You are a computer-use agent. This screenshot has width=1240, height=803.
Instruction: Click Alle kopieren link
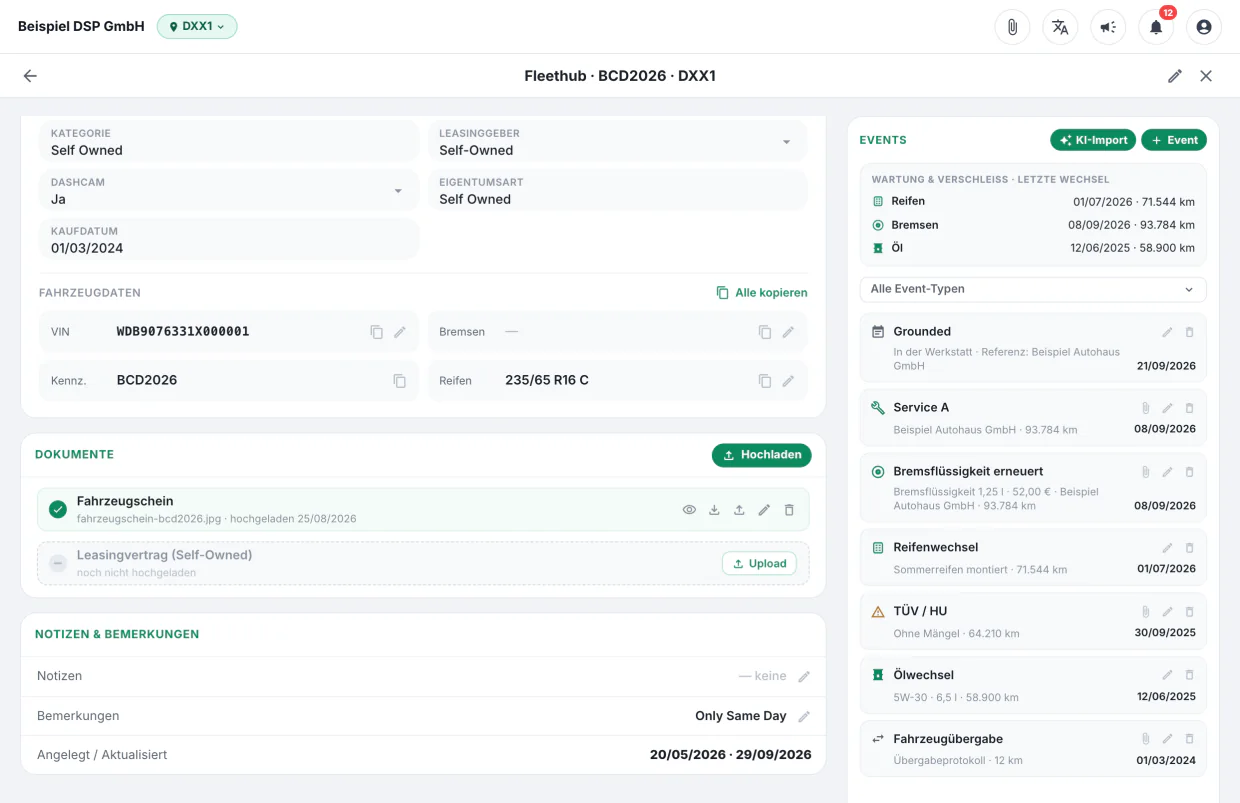(762, 293)
